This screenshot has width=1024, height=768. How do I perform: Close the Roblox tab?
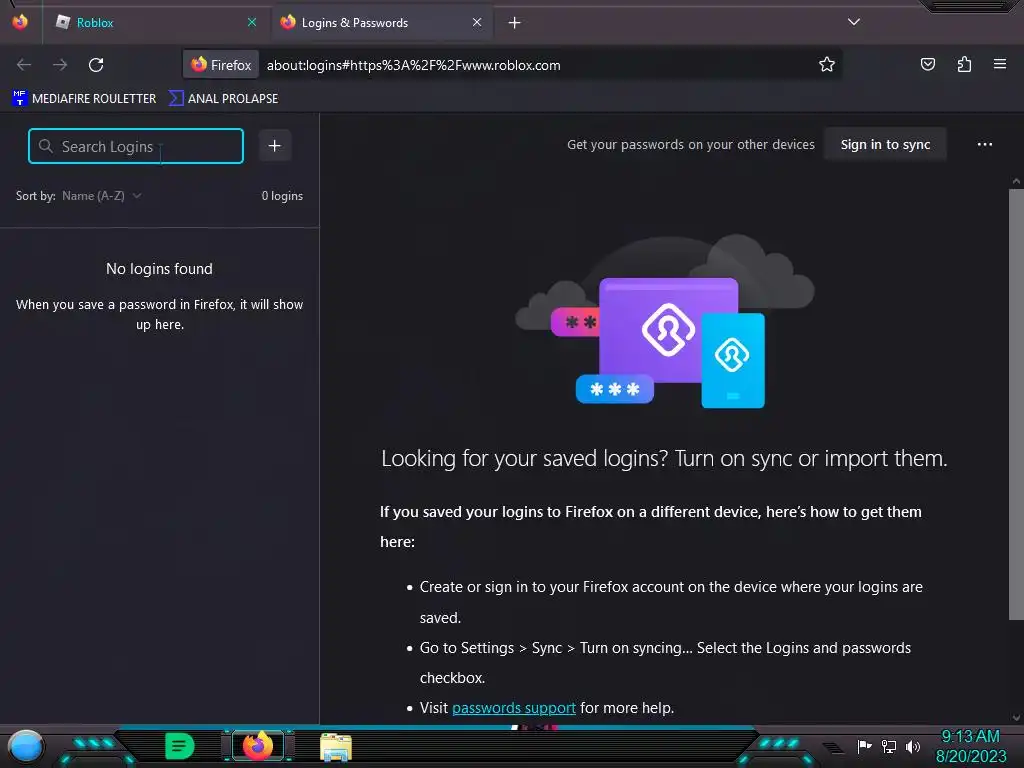point(251,23)
